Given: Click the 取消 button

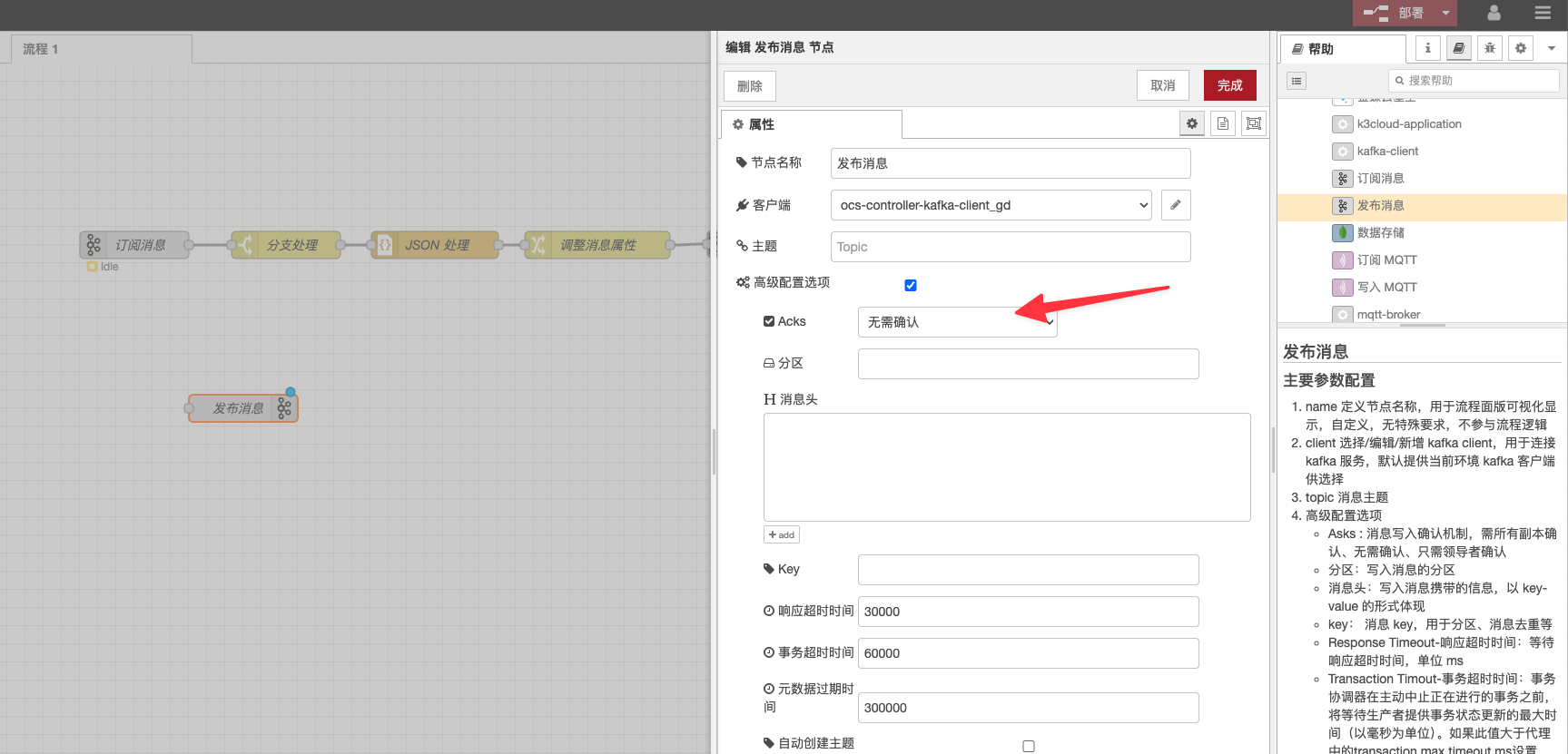Looking at the screenshot, I should click(1162, 85).
